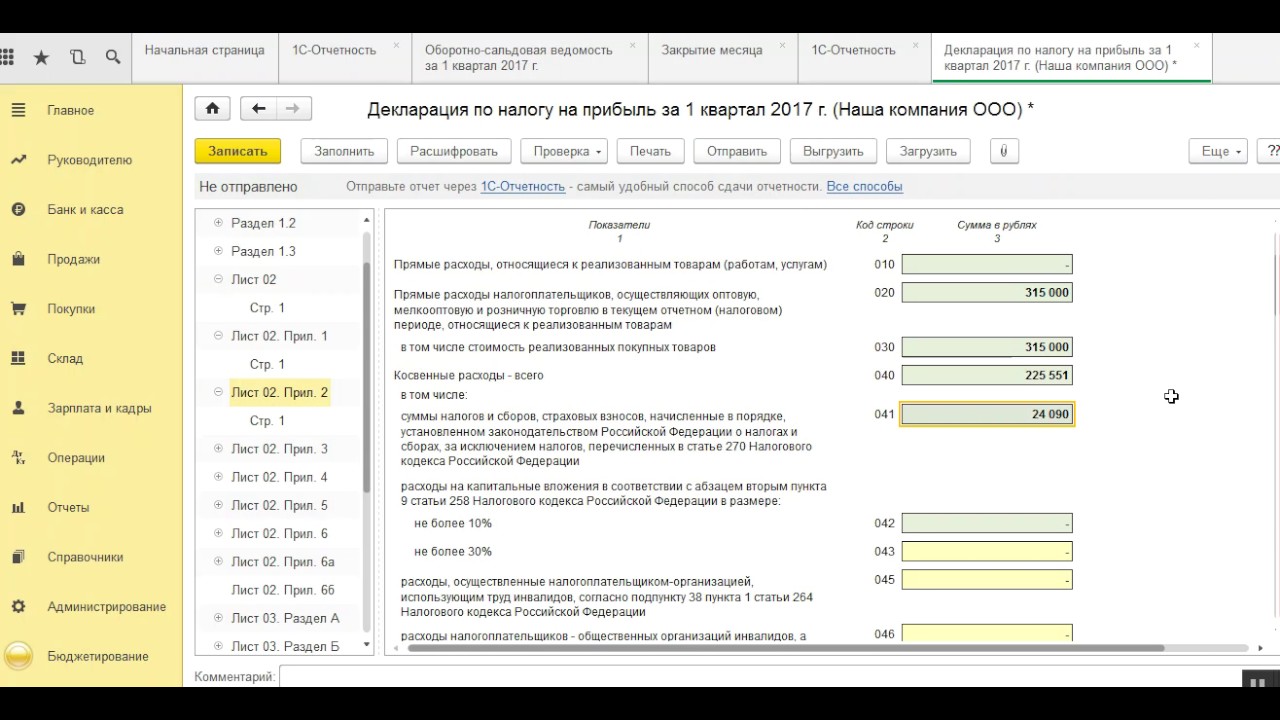This screenshot has height=720, width=1280.
Task: Open the sections menu grid icon
Action: pyautogui.click(x=6, y=58)
